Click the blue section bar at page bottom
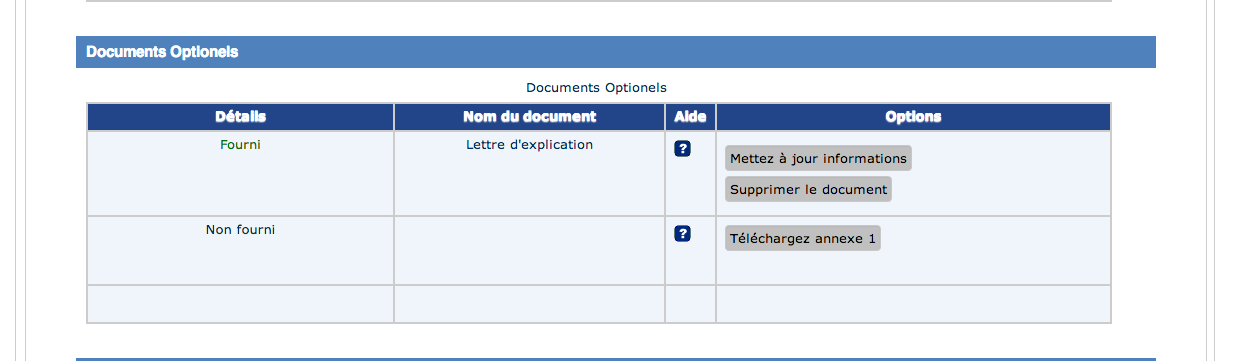The height and width of the screenshot is (361, 1239). 616,359
